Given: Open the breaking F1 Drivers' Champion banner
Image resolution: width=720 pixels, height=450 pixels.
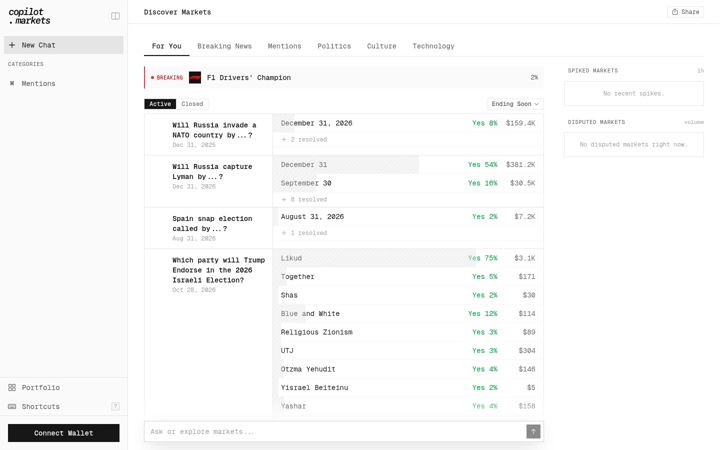Looking at the screenshot, I should click(x=344, y=78).
